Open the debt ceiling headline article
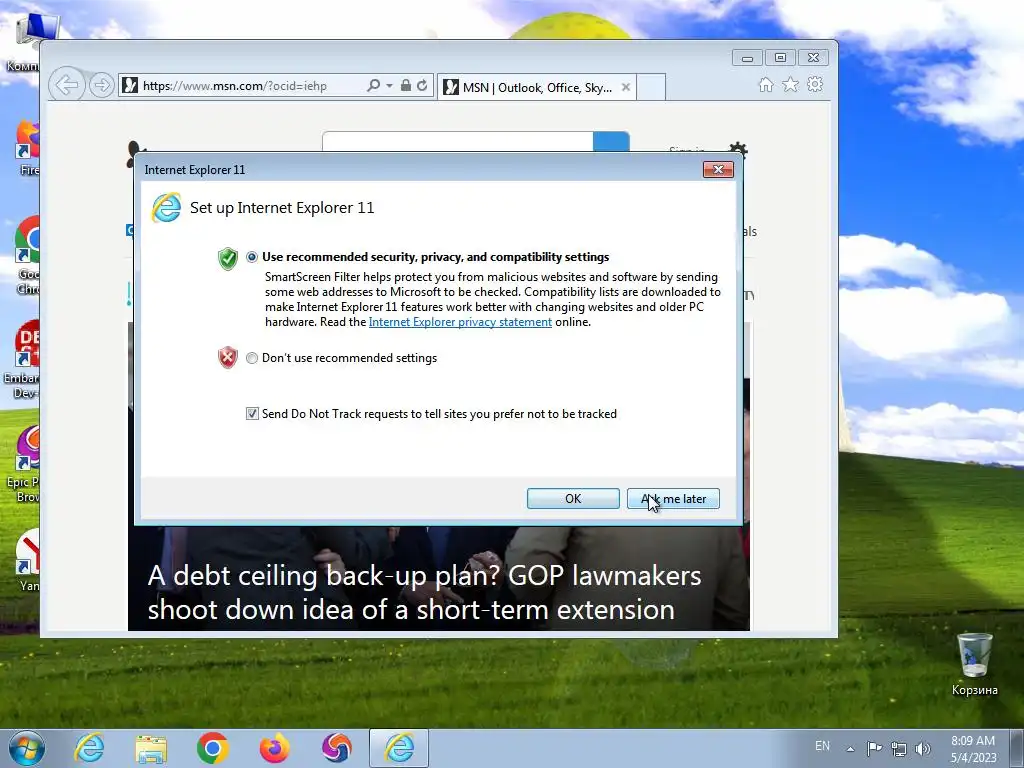1024x768 pixels. [424, 592]
